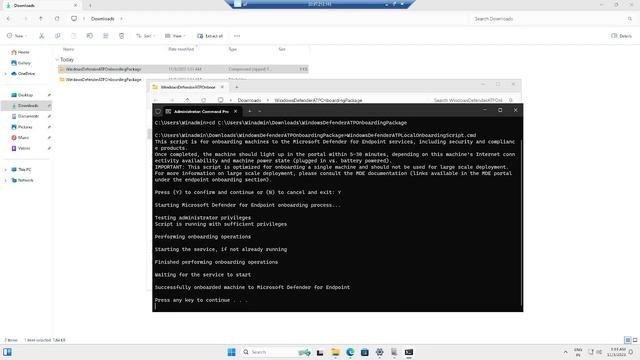The width and height of the screenshot is (640, 360).
Task: Click the Terminal vertical scrollbar
Action: pyautogui.click(x=521, y=222)
